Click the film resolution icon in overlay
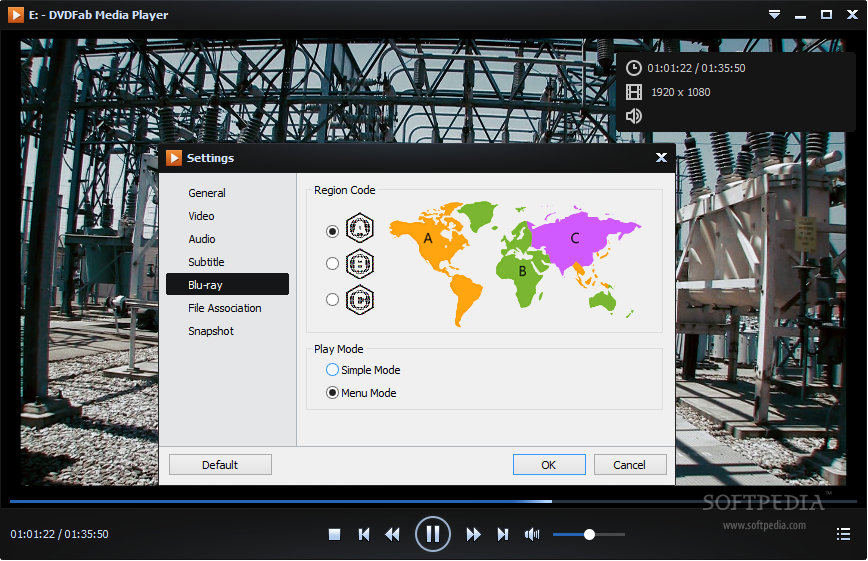The image size is (868, 561). tap(634, 92)
